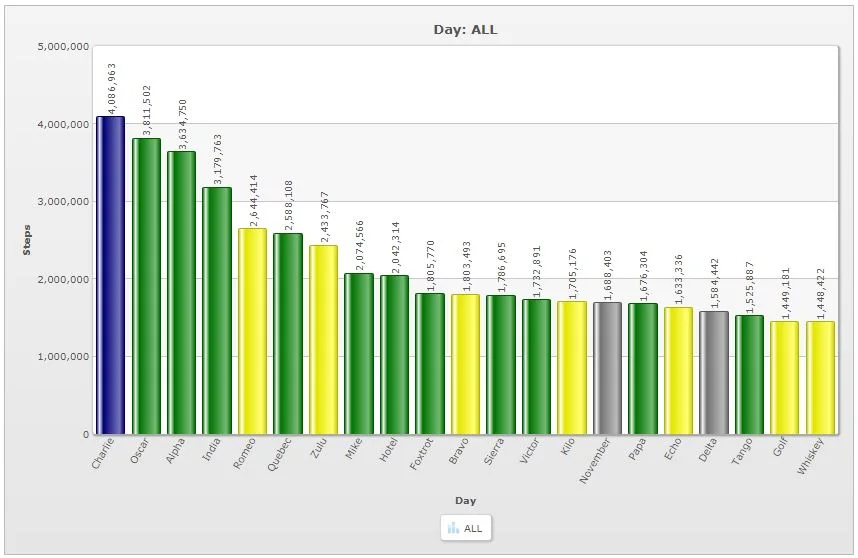The image size is (858, 558).
Task: Click the value label 2,042,314
Action: 396,247
